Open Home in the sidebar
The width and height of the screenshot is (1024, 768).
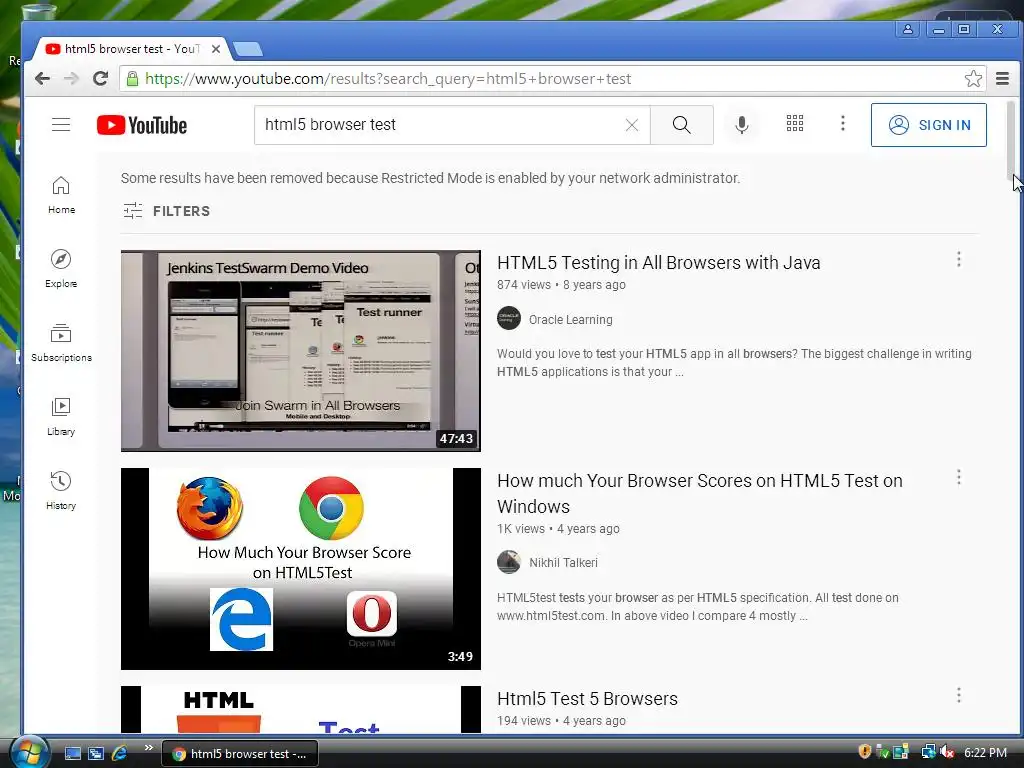click(x=61, y=195)
